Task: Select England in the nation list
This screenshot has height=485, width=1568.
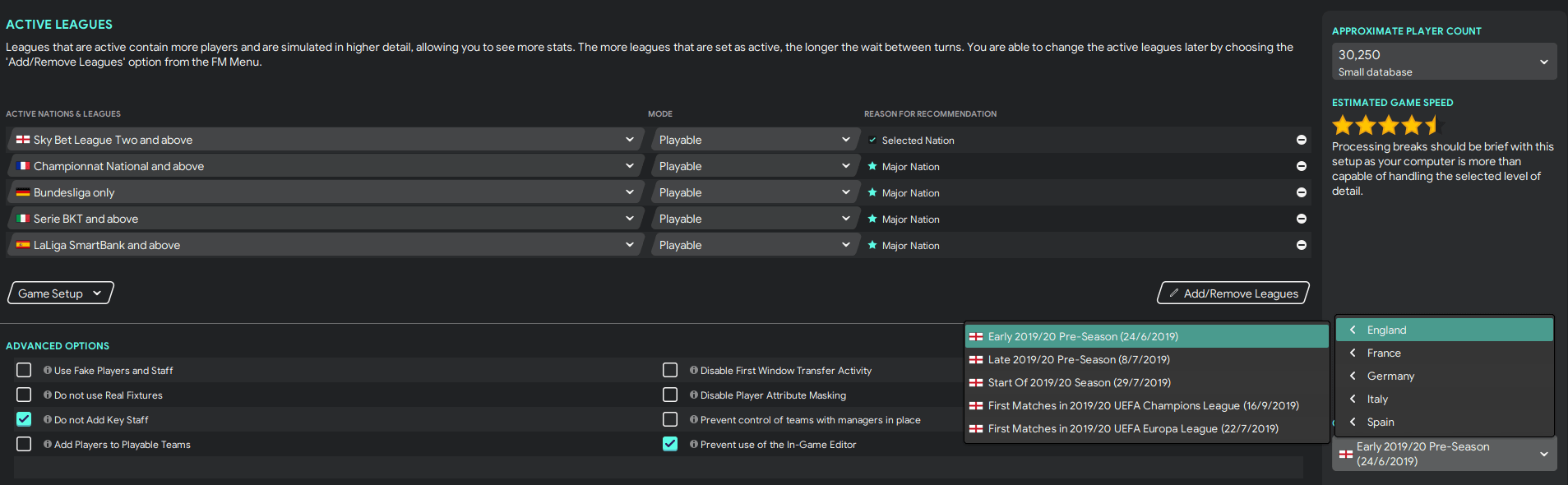Action: coord(1444,330)
